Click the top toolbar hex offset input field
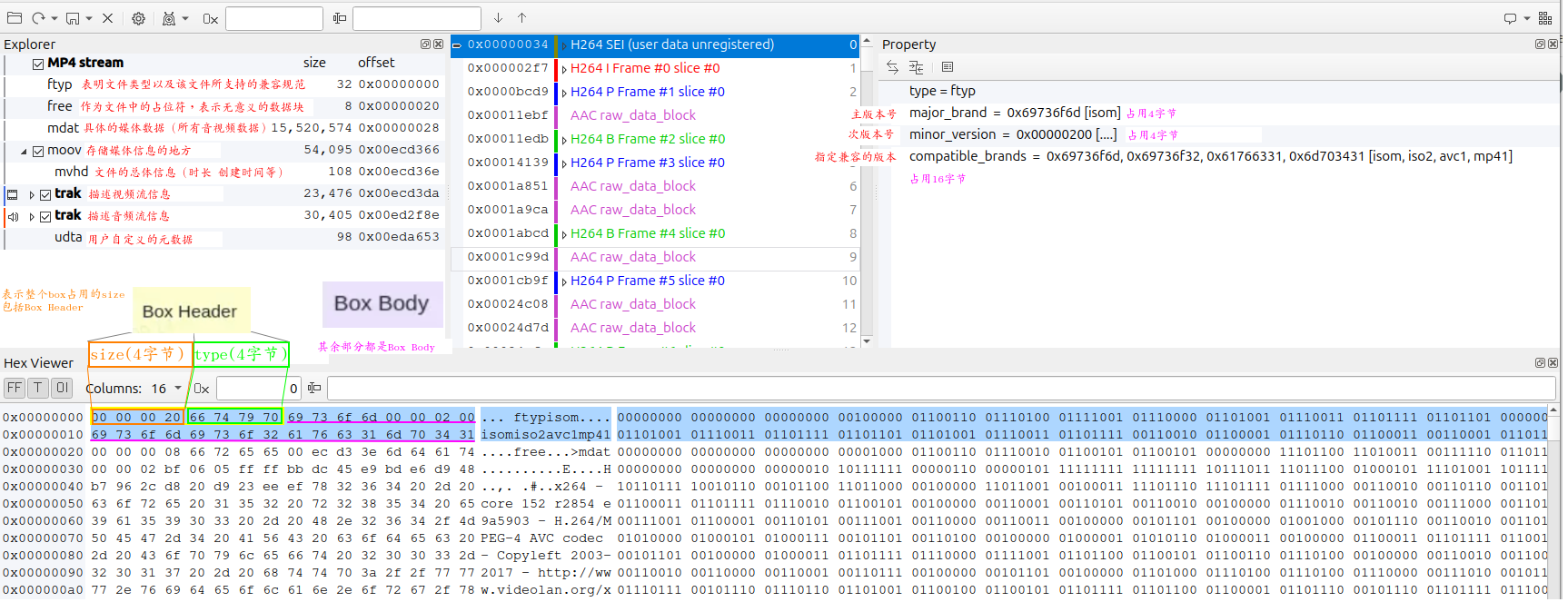Screen dimensions: 1568x602 274,18
